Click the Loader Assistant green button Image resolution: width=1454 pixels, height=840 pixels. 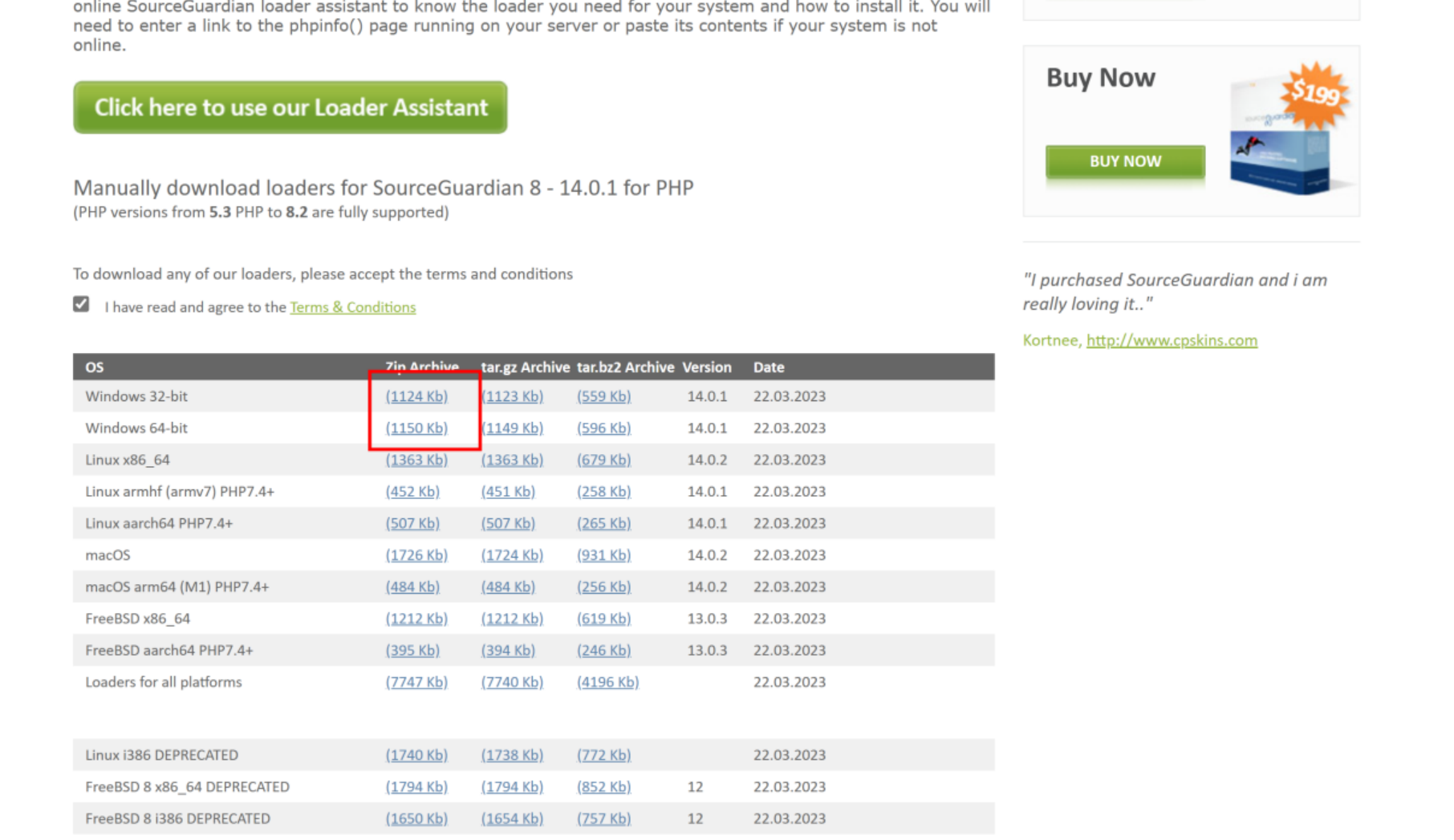[x=290, y=108]
